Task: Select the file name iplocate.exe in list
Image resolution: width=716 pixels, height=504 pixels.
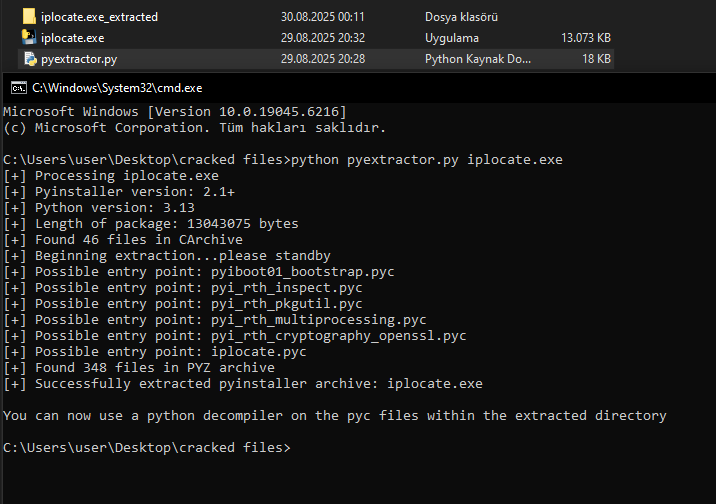Action: (73, 38)
